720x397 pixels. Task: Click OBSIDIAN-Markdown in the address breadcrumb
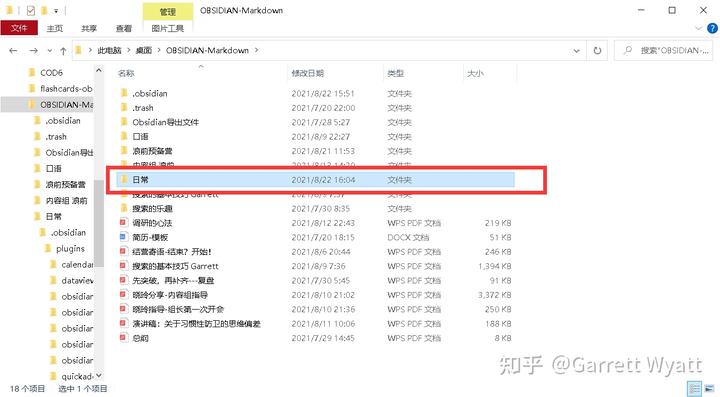(x=207, y=50)
